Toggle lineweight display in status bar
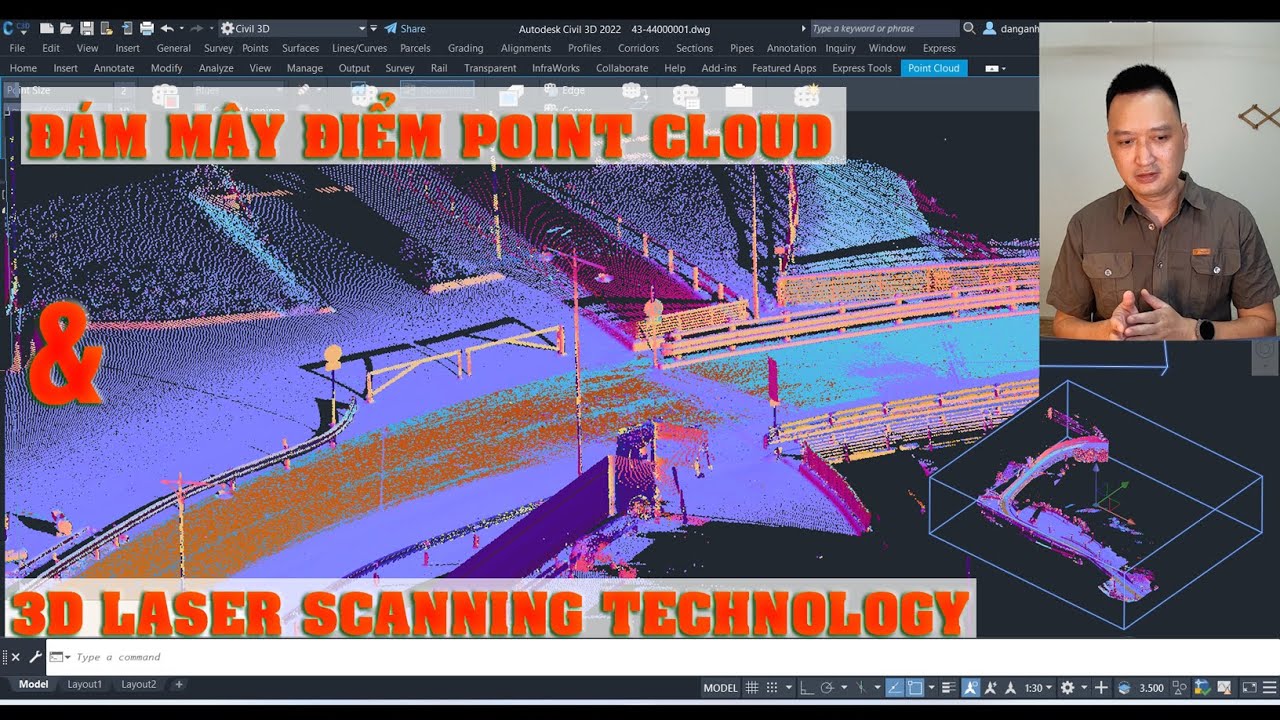This screenshot has width=1280, height=720. [948, 688]
